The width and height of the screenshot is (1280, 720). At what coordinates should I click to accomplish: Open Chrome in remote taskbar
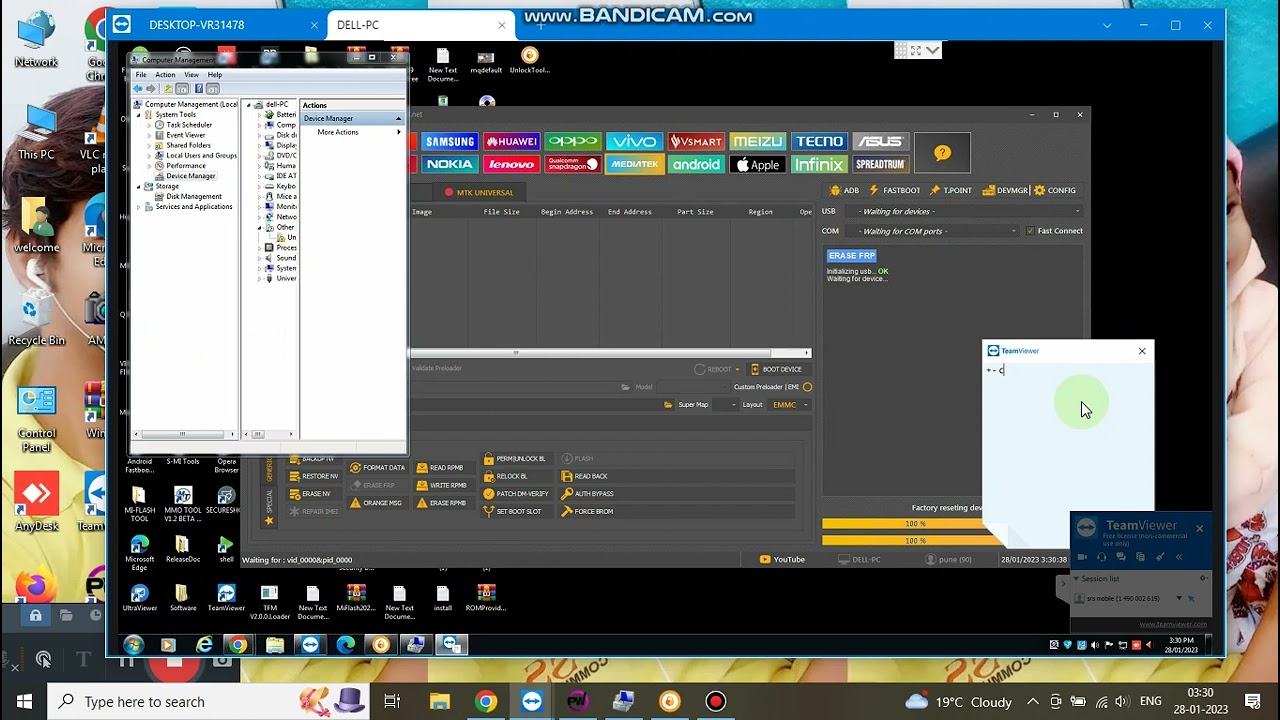pos(237,645)
